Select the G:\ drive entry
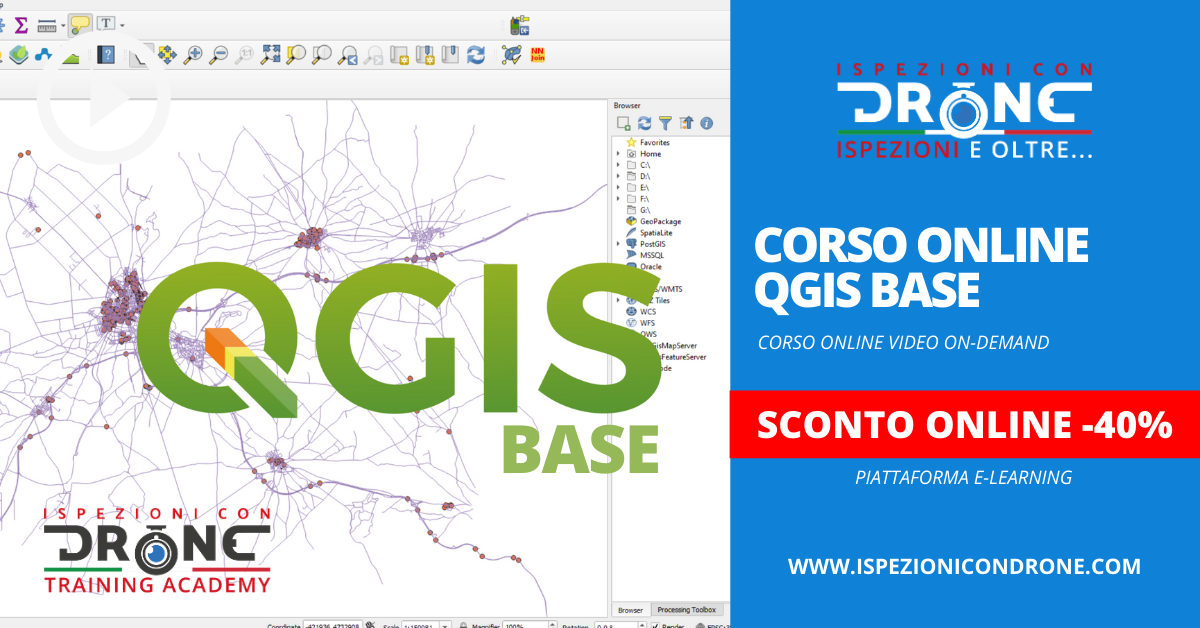Screen dimensions: 1200x628 (x=638, y=210)
